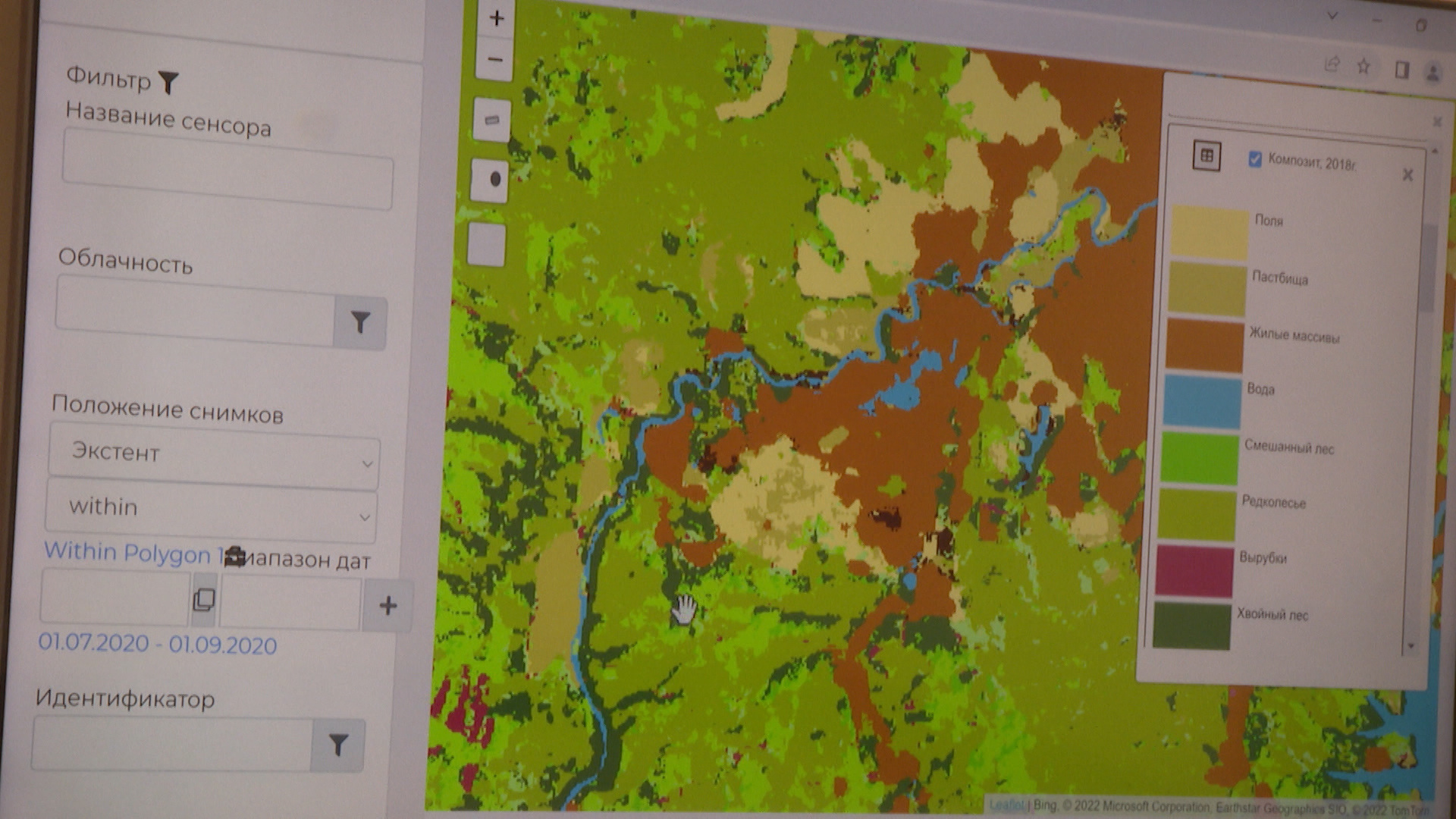The image size is (1456, 819).
Task: Click the legend scrollbar down arrow
Action: tap(1411, 646)
